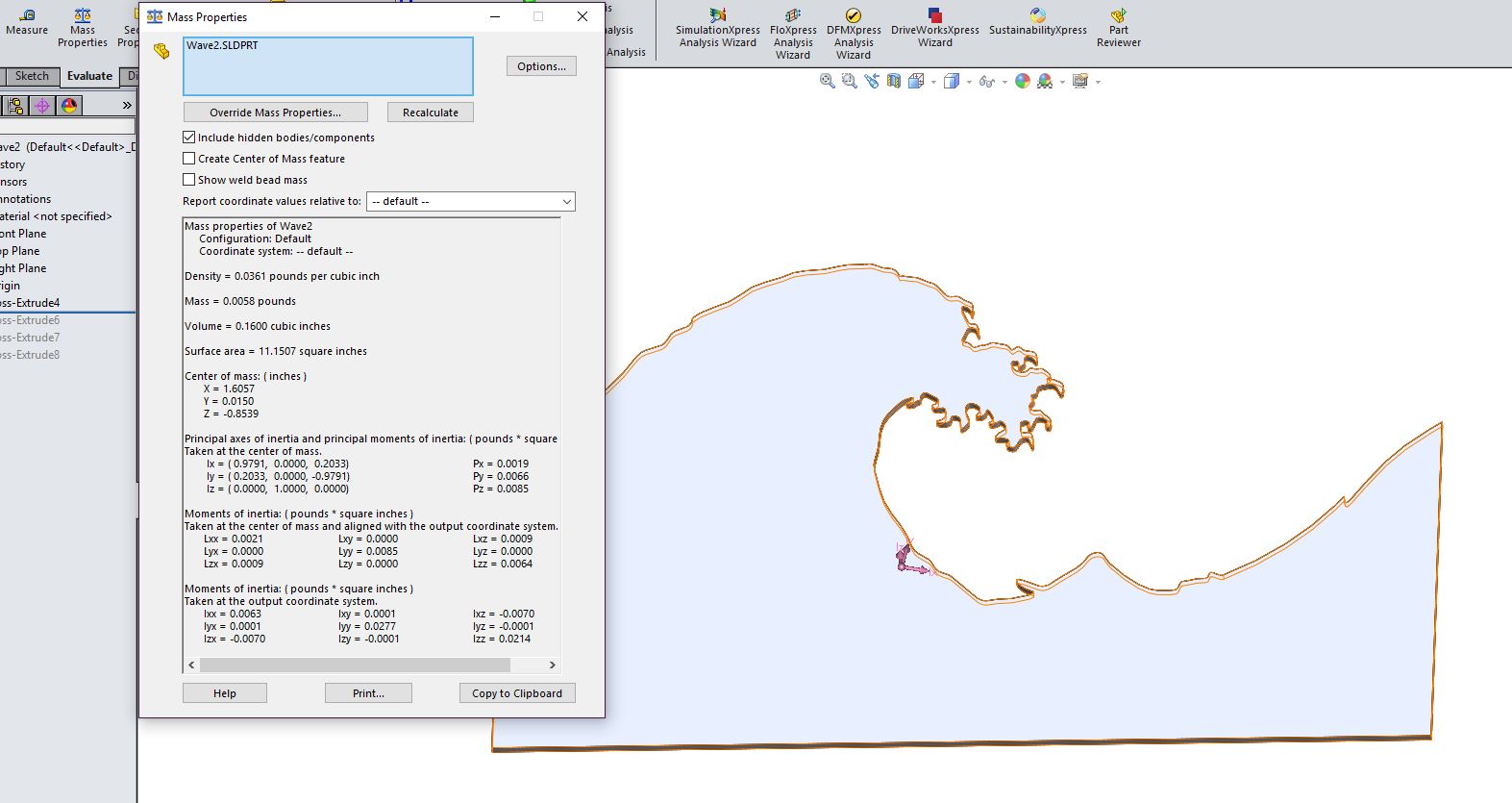Open SustainabilityXpress
Viewport: 1512px width, 803px height.
[1038, 23]
